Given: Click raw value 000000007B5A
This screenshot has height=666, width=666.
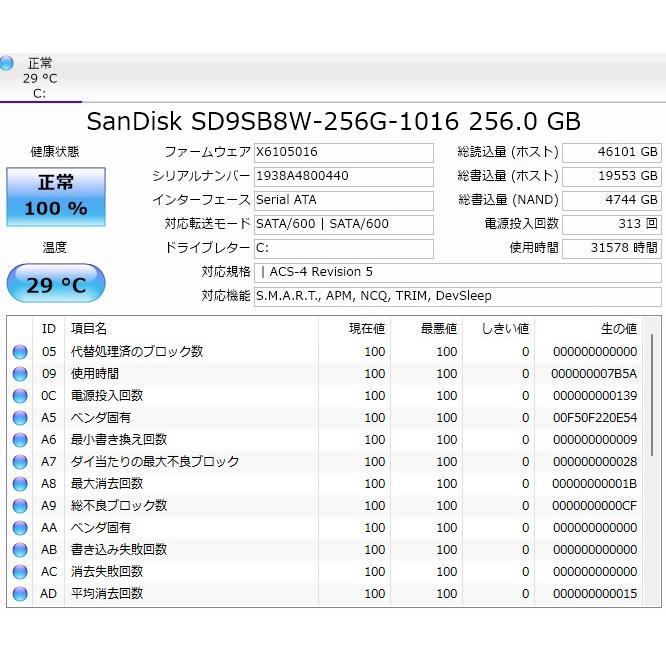Looking at the screenshot, I should [x=594, y=374].
